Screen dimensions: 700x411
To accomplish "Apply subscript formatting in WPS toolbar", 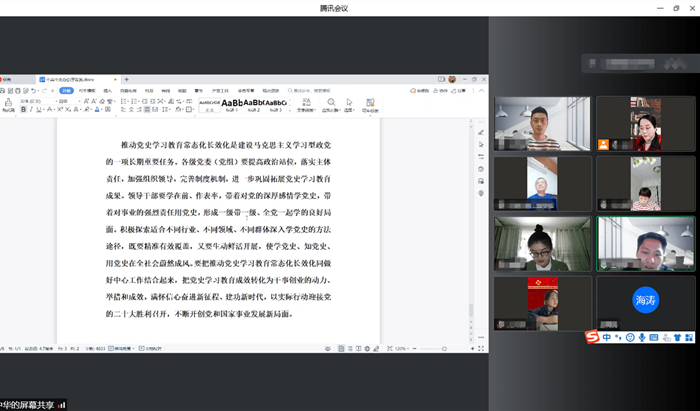I will tap(67, 109).
